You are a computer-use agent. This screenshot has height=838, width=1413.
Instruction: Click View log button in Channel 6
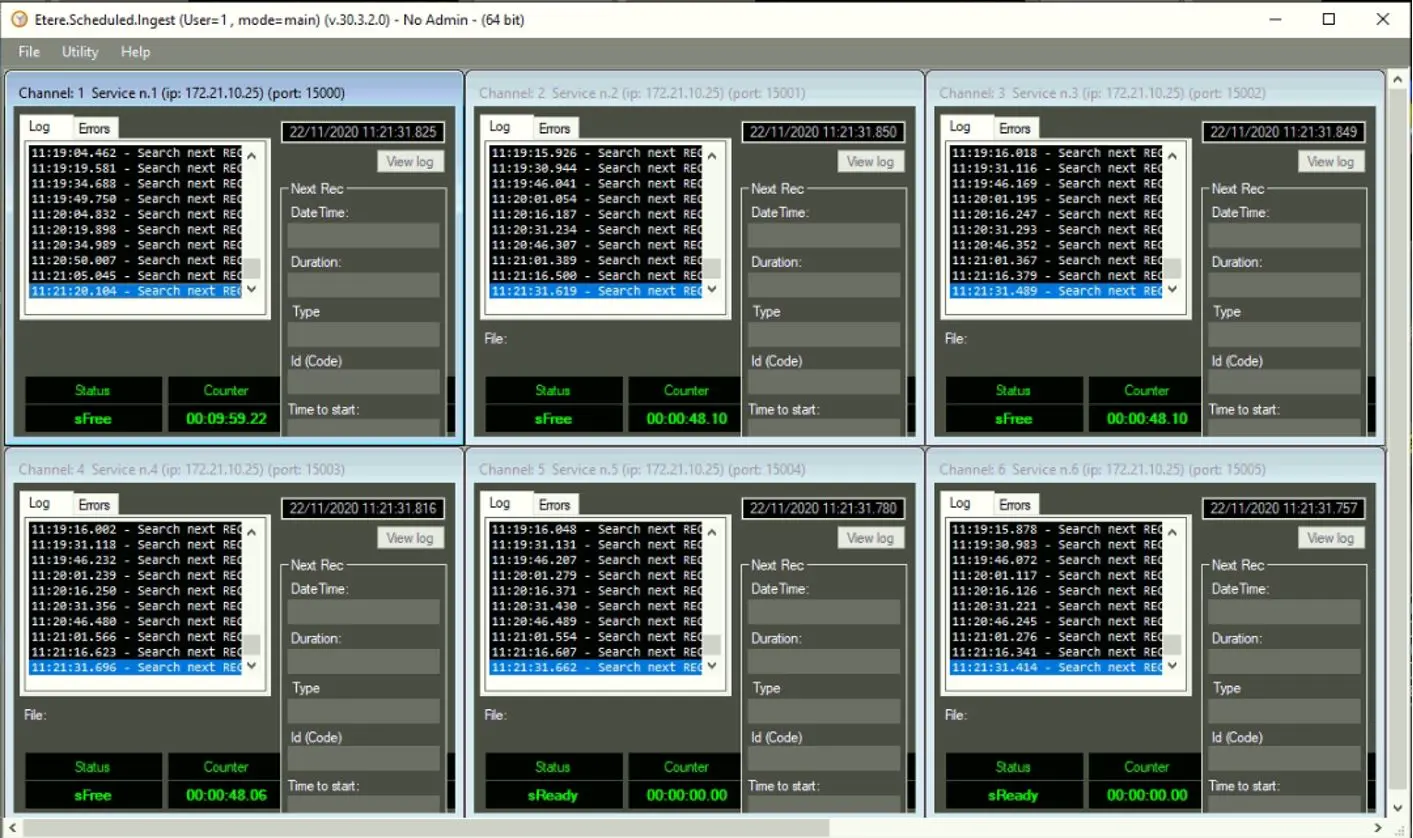click(x=1330, y=538)
